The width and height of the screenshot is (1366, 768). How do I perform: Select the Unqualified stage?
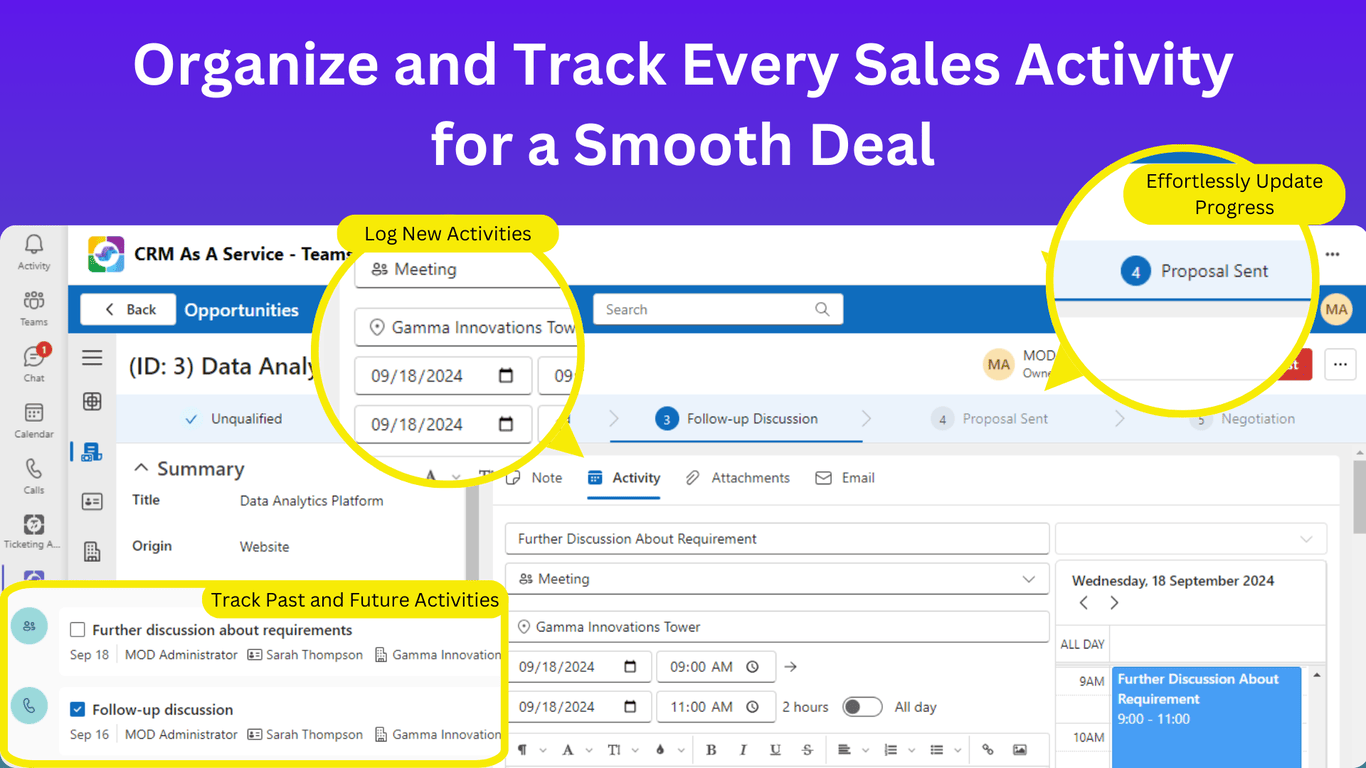234,419
